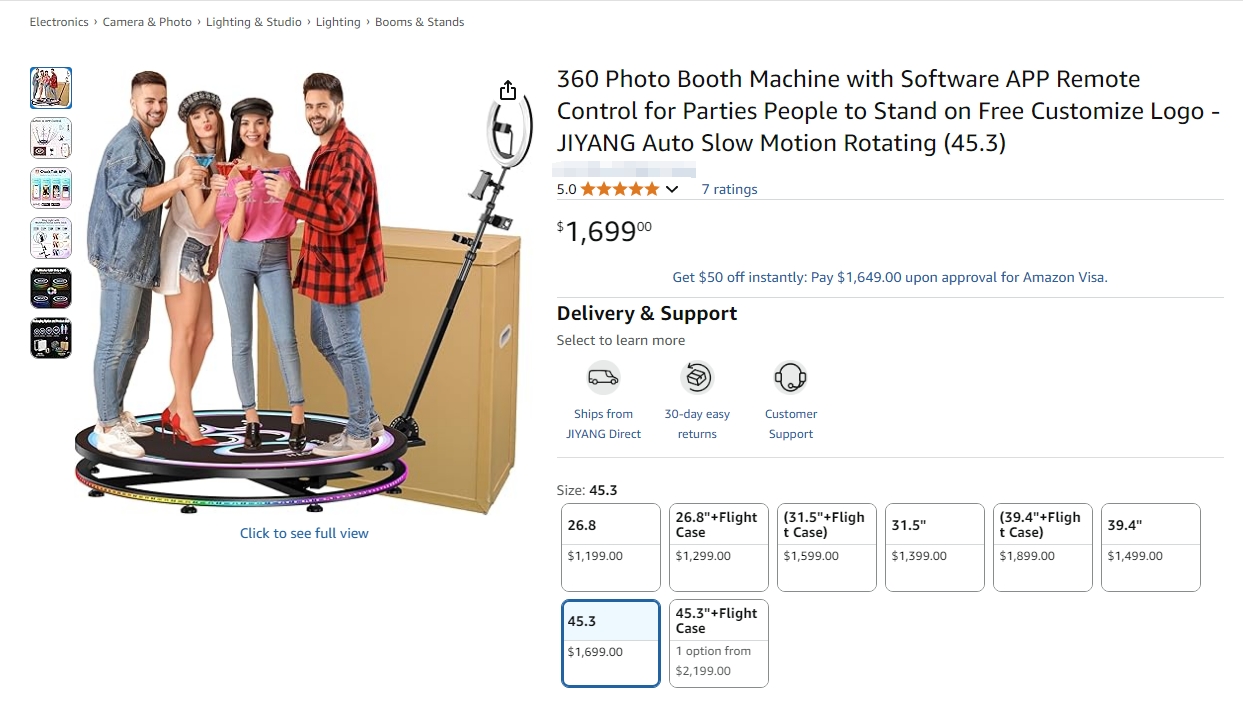Choose the 39.4" size option for $1,499.00
Screen dimensions: 1243x701
(x=1151, y=546)
